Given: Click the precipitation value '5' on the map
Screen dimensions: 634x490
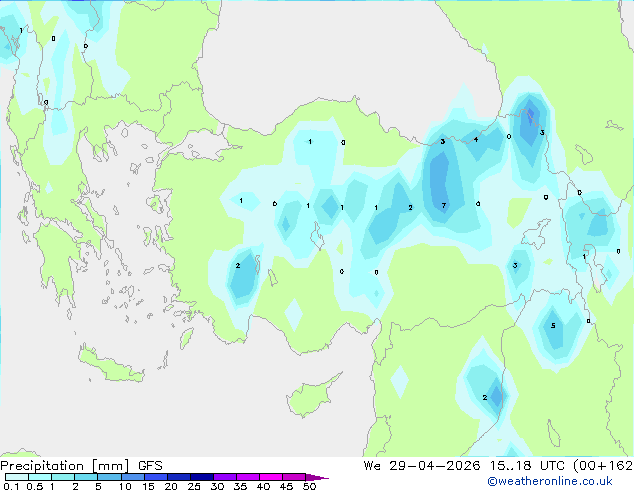Looking at the screenshot, I should coord(553,325).
